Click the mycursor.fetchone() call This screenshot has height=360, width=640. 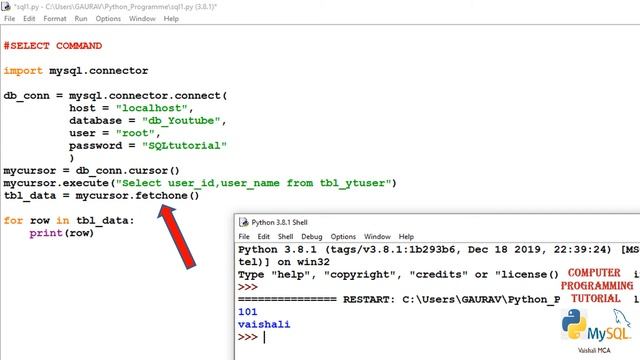137,196
